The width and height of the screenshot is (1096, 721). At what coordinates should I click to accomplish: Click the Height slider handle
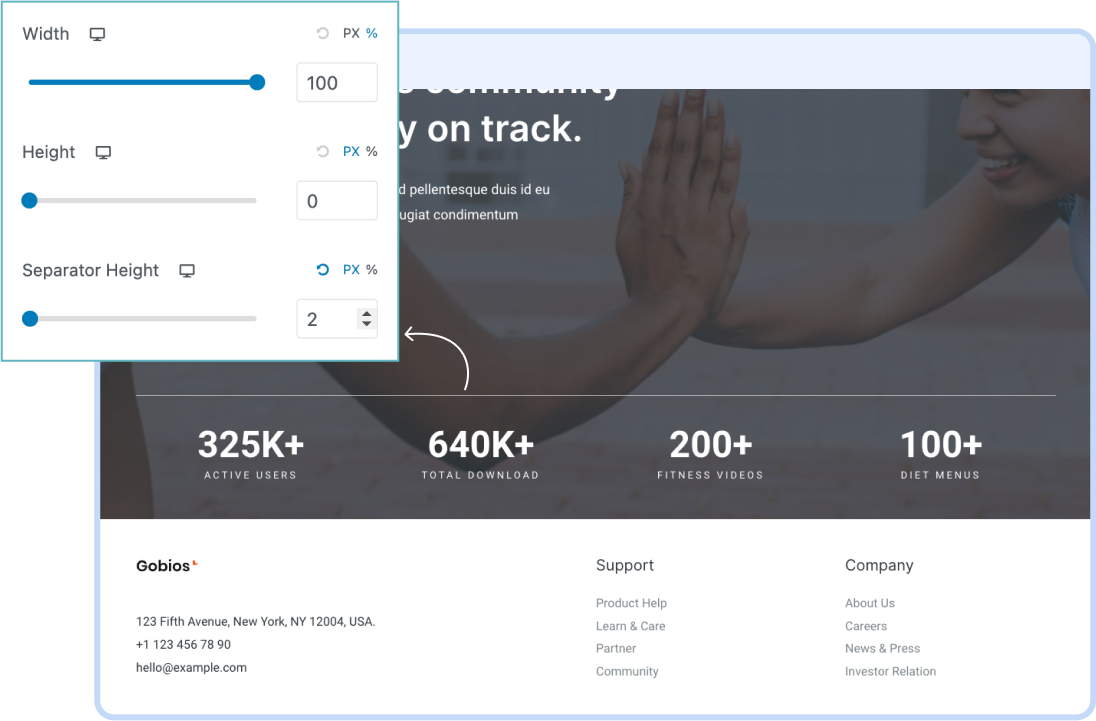click(x=29, y=200)
